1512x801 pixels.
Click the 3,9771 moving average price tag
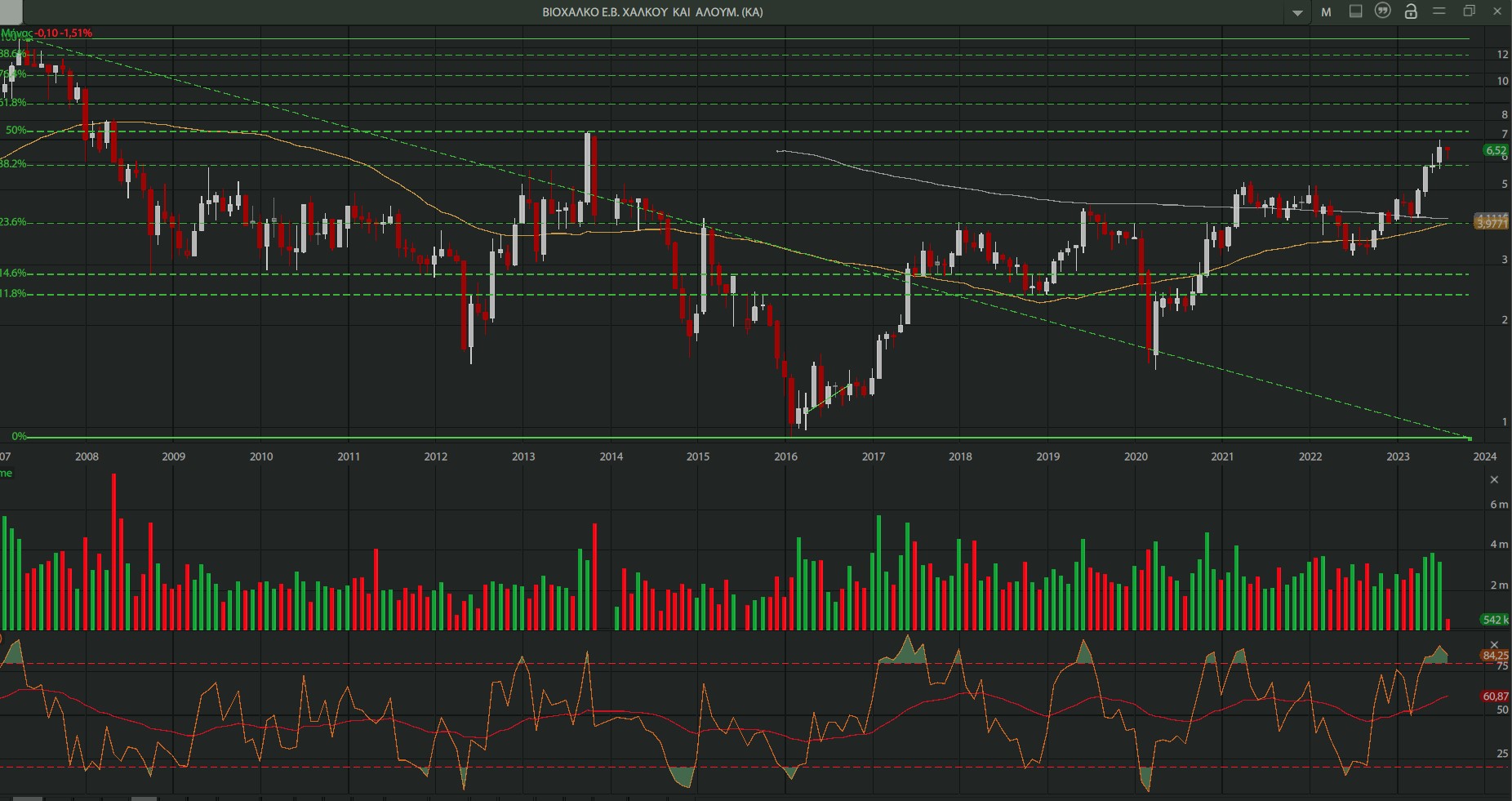[x=1492, y=224]
